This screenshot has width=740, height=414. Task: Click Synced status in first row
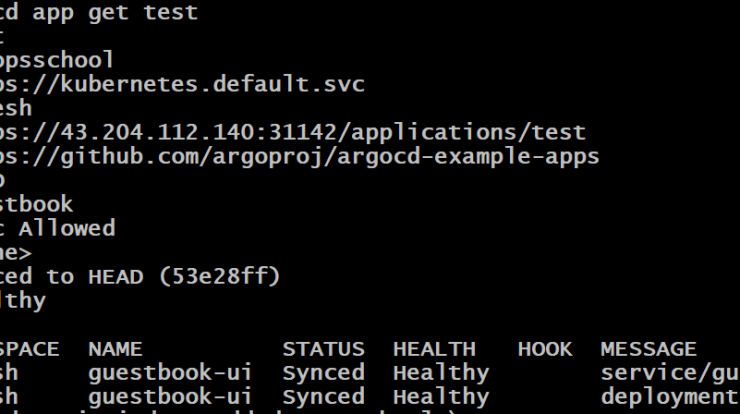(323, 373)
